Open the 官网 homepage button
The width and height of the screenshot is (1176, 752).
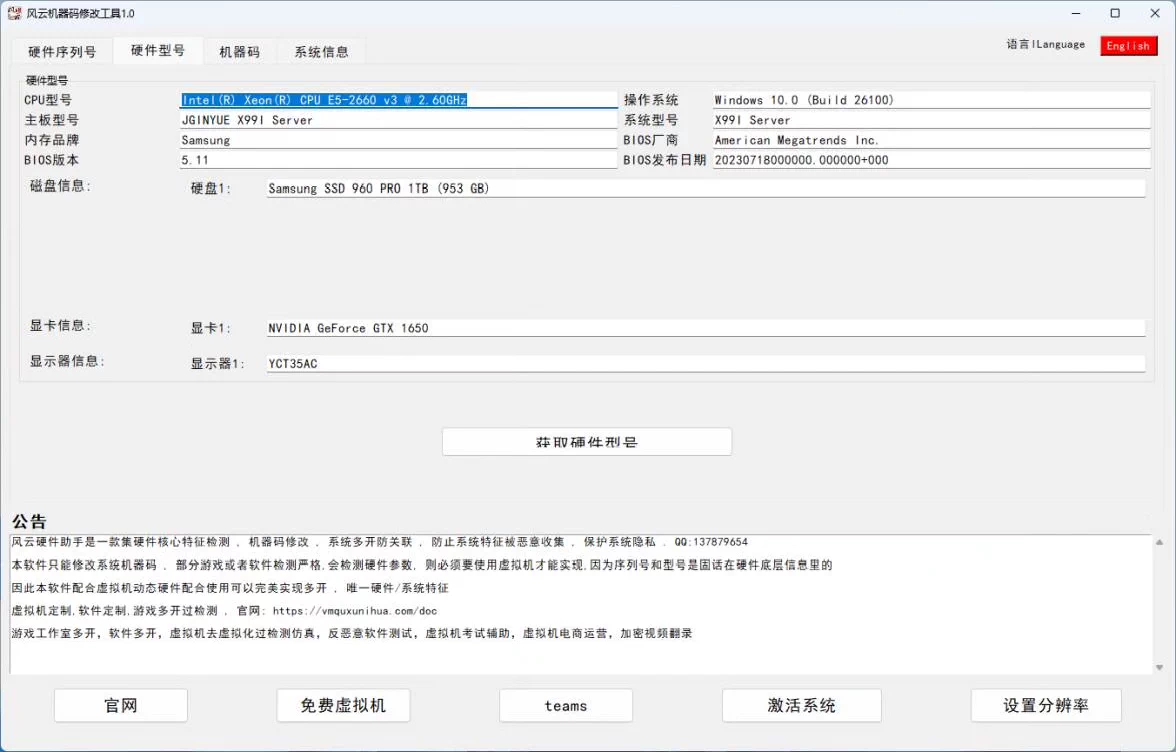(120, 705)
